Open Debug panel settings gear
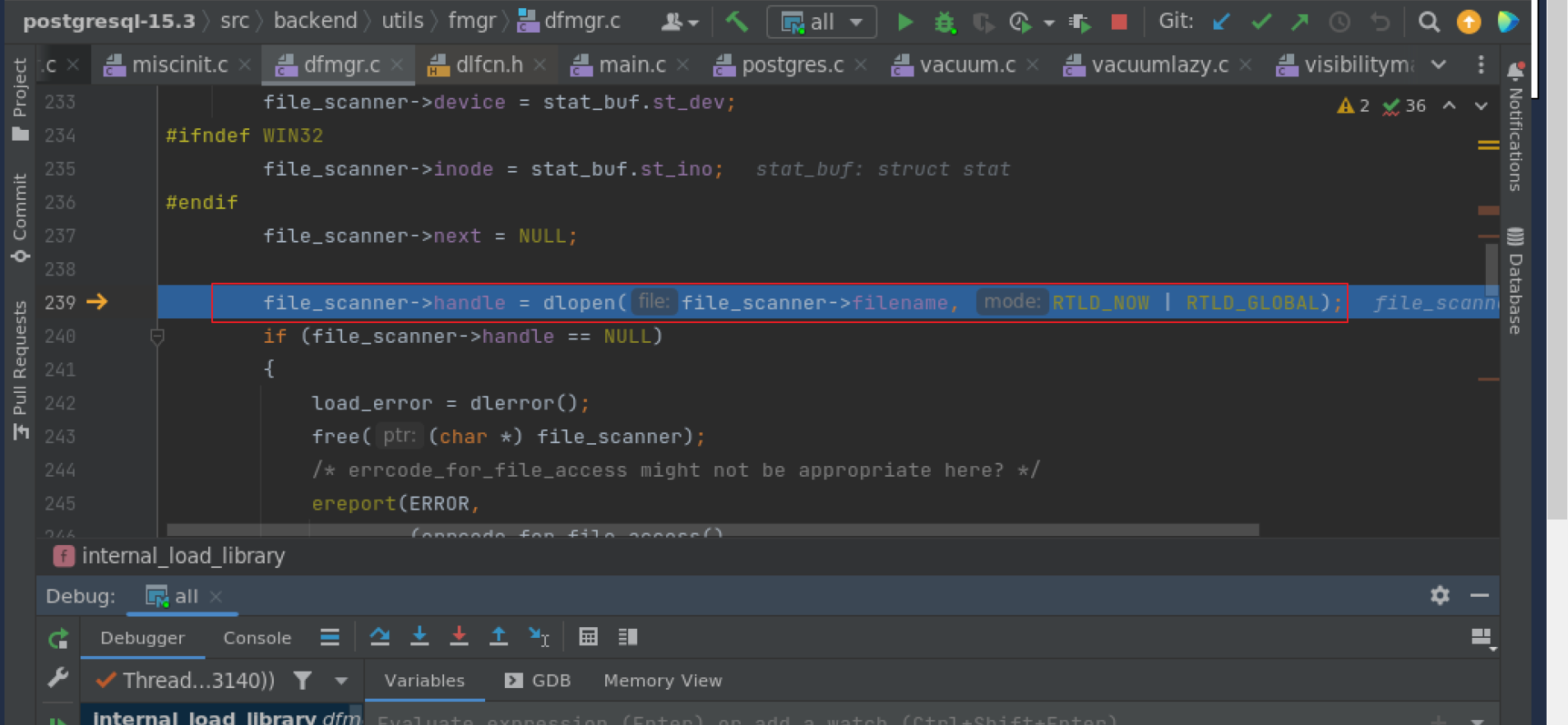Image resolution: width=1568 pixels, height=725 pixels. (x=1440, y=595)
